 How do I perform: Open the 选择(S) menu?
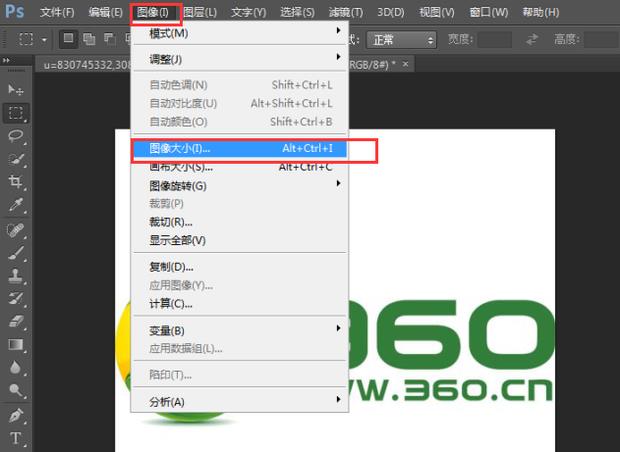(297, 12)
